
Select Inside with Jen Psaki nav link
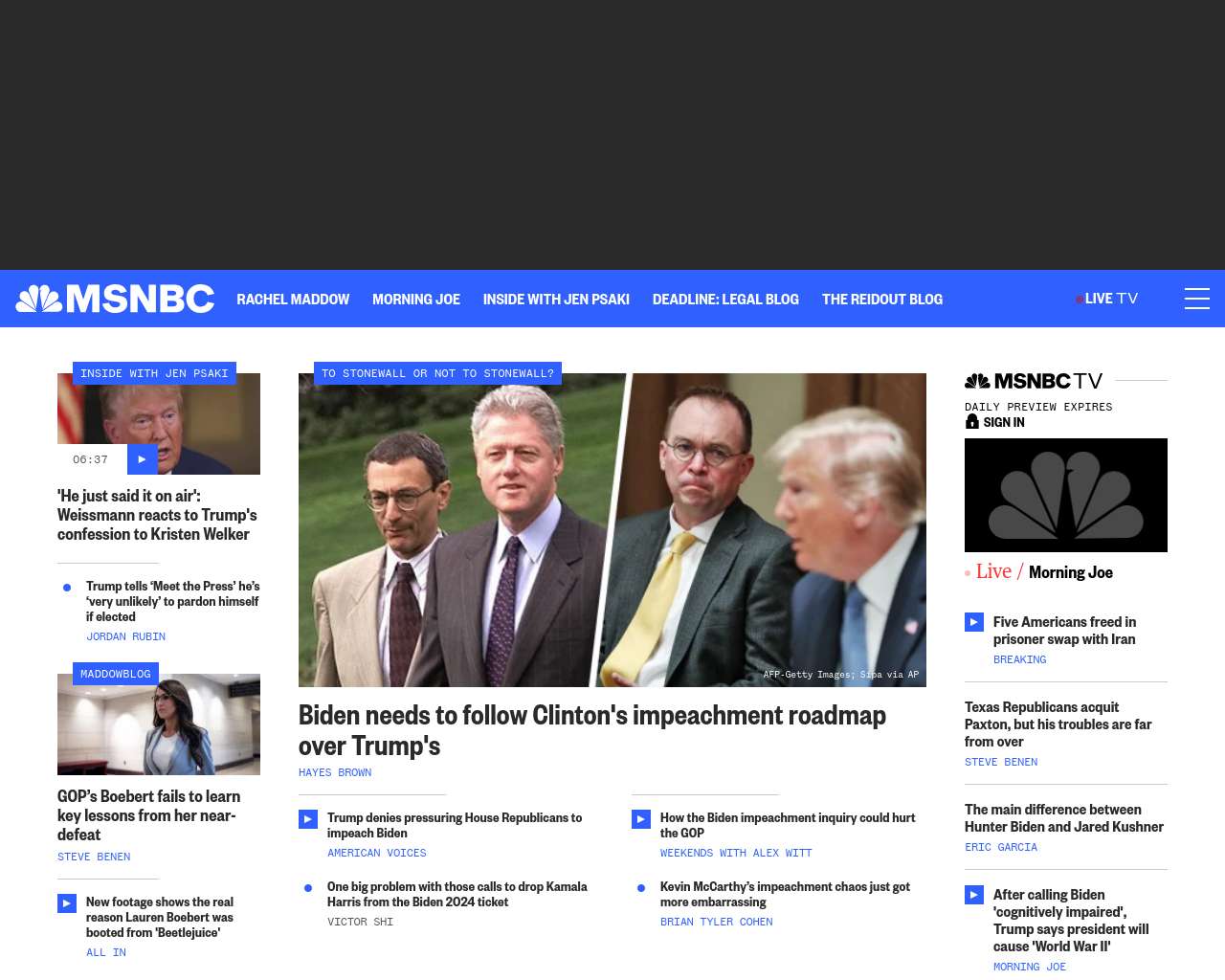(556, 299)
